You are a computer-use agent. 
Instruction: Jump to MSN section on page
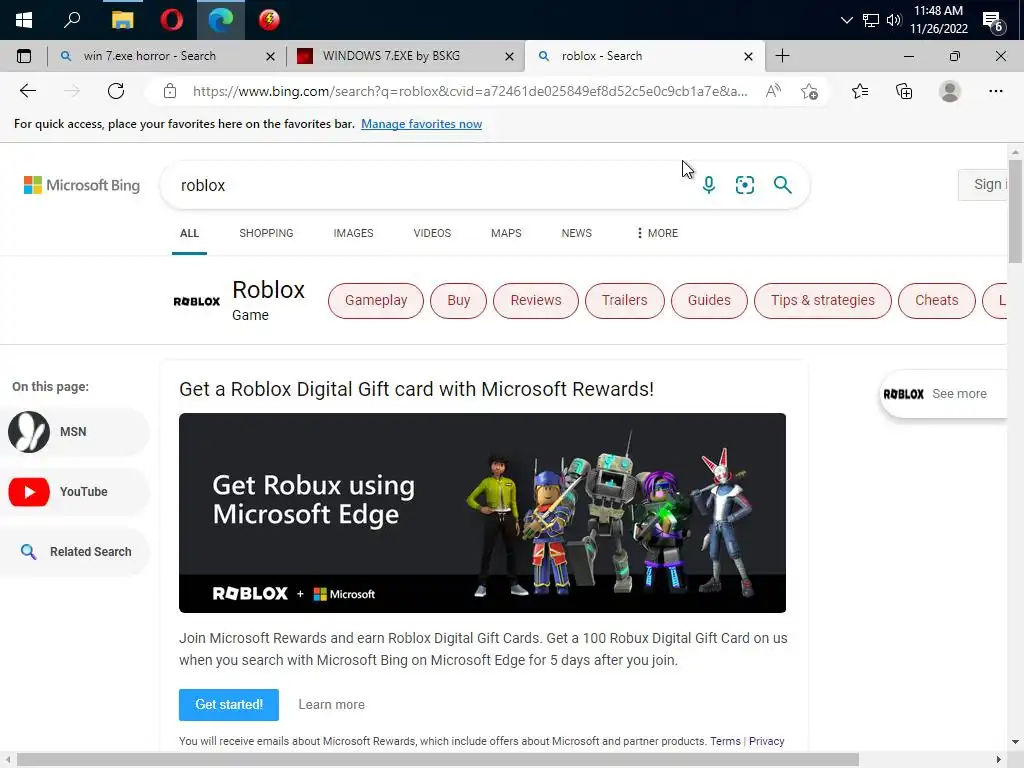pyautogui.click(x=75, y=432)
